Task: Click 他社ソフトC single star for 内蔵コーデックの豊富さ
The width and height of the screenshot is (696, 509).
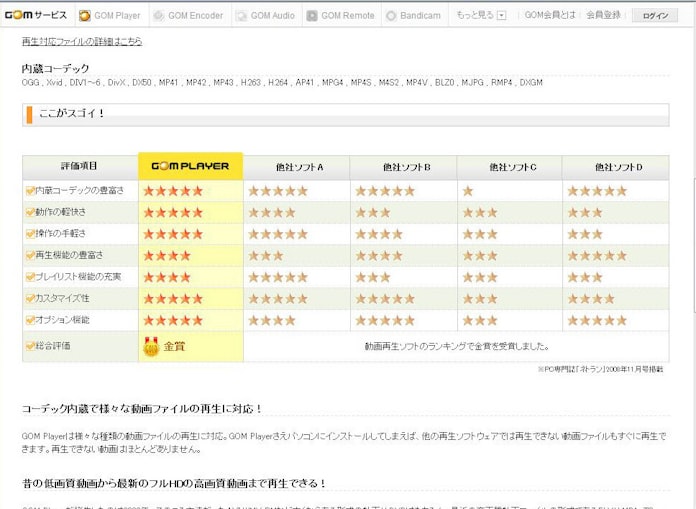Action: tap(468, 191)
